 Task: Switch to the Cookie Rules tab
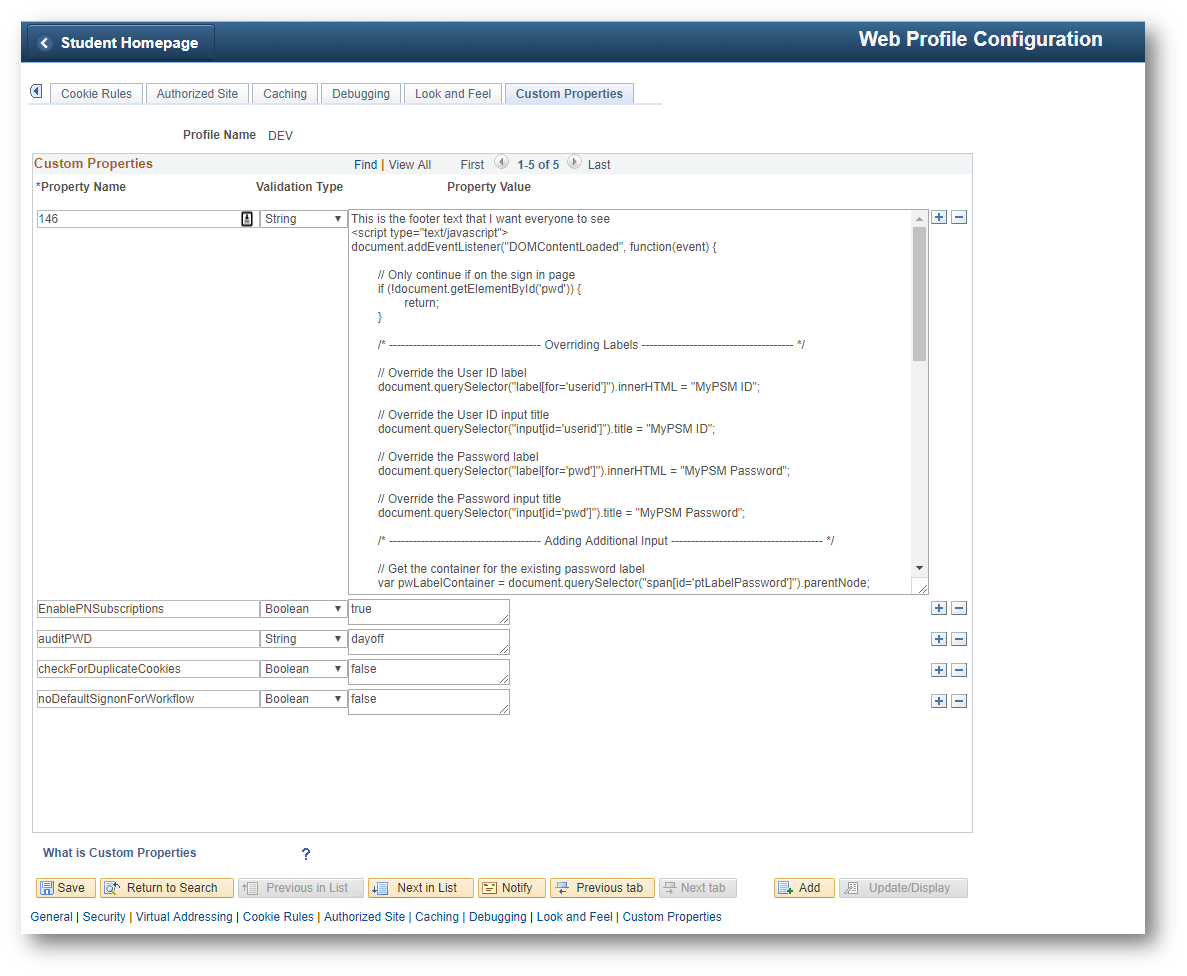[x=96, y=94]
